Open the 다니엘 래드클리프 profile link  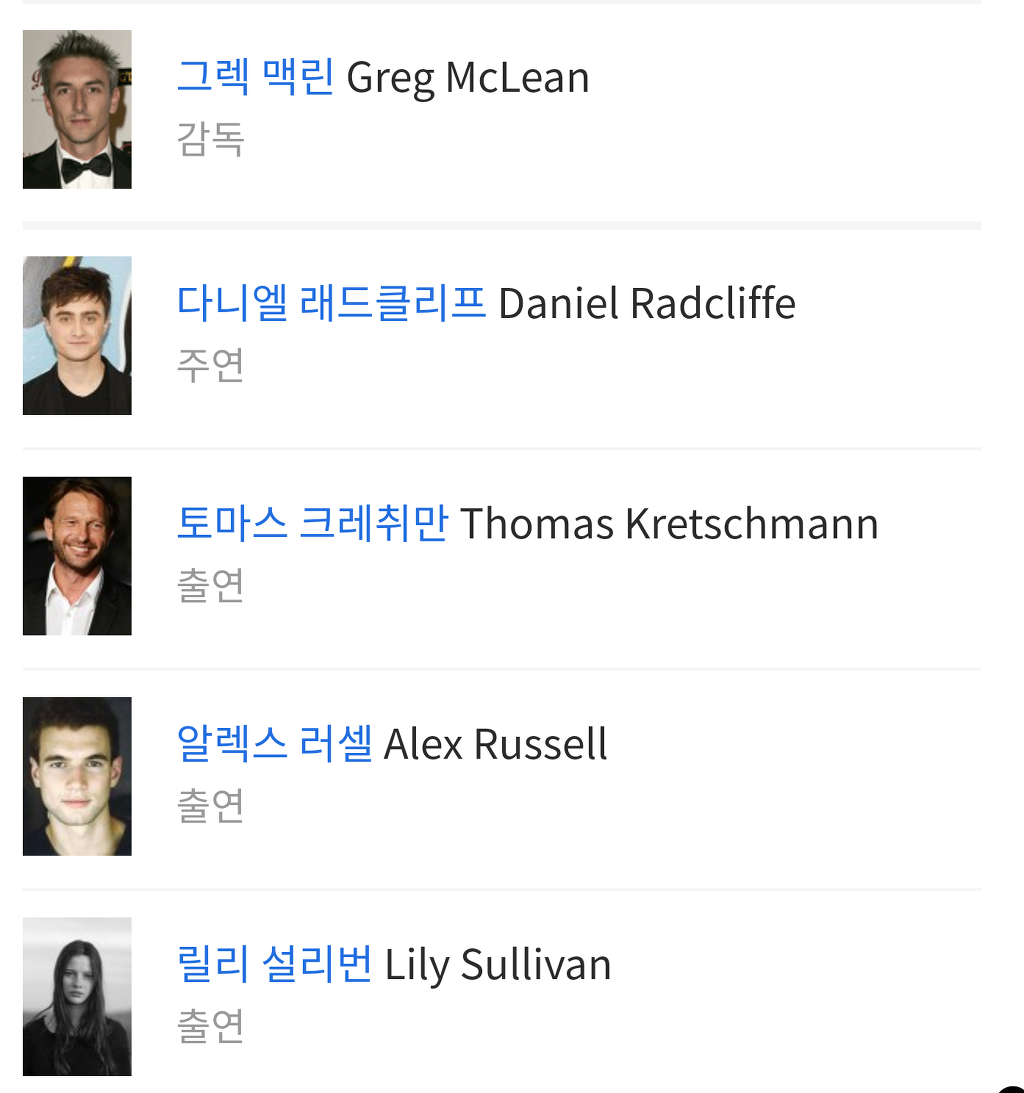tap(331, 303)
